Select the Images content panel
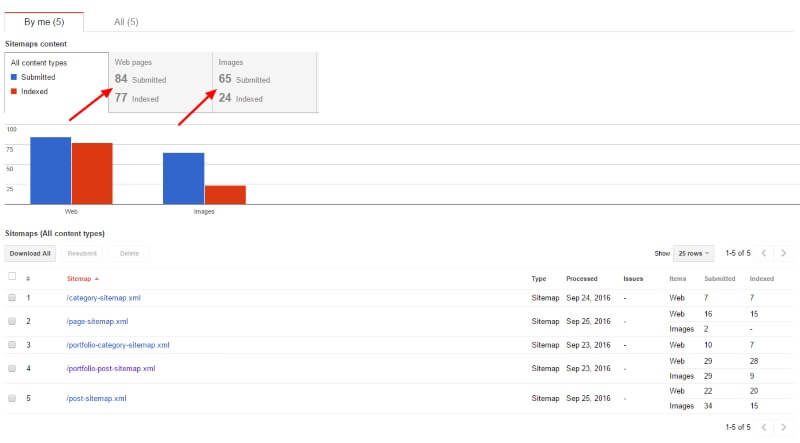 point(265,82)
